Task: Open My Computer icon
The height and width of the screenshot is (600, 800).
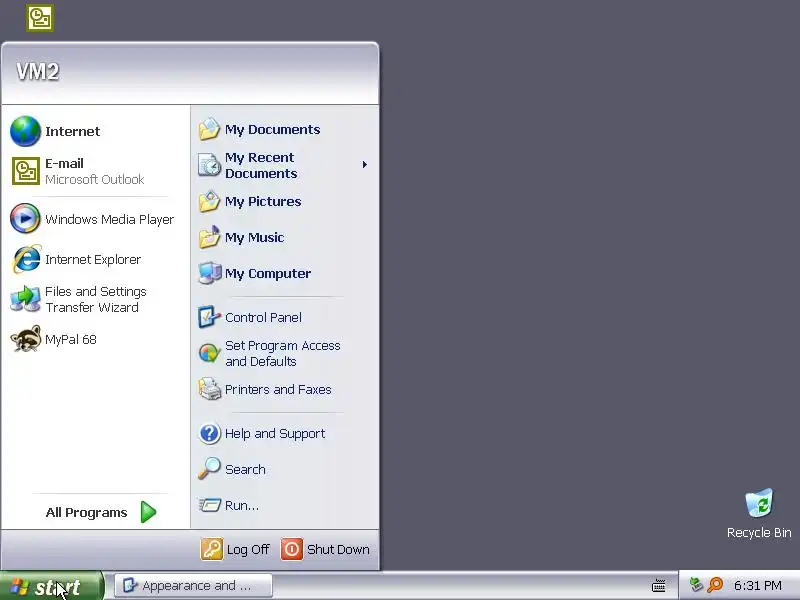Action: 209,273
